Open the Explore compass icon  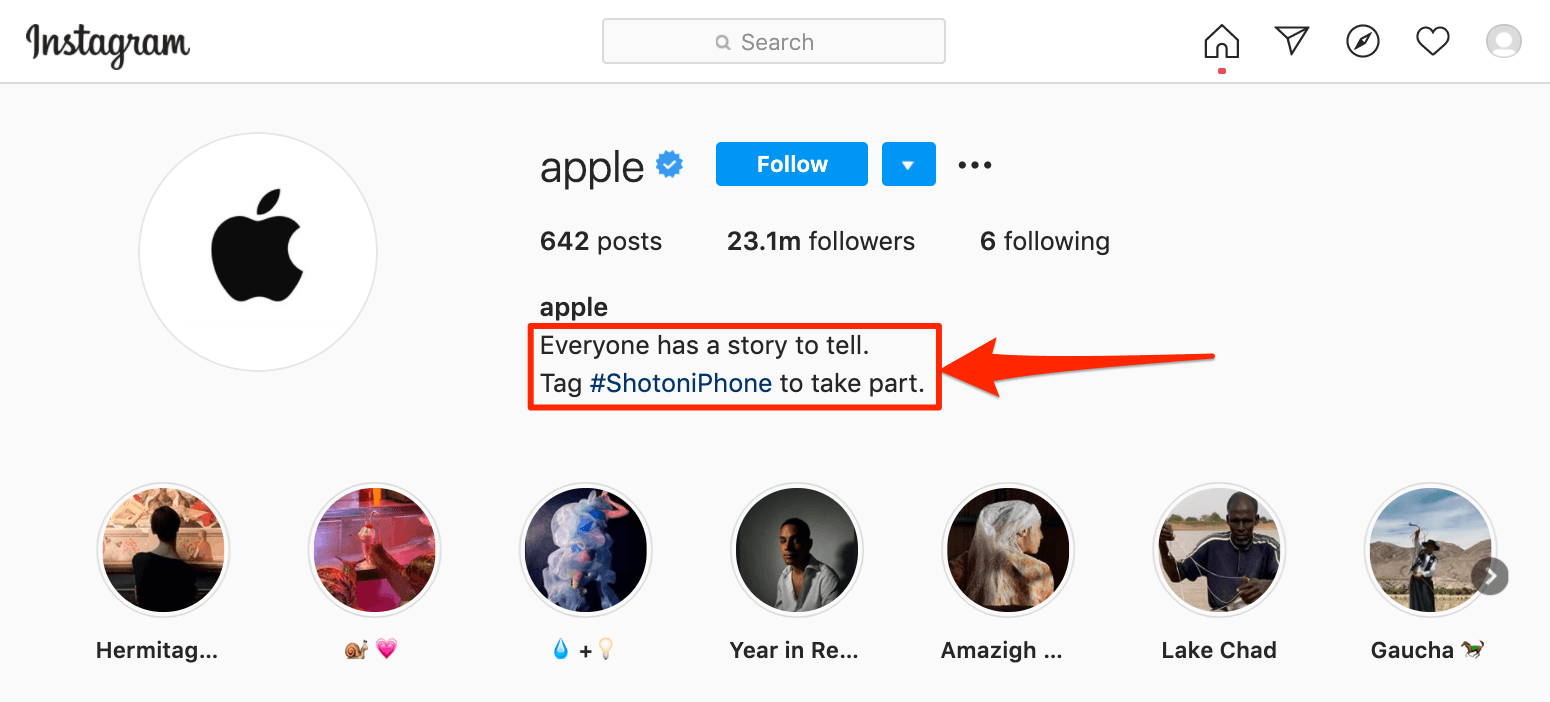coord(1362,41)
